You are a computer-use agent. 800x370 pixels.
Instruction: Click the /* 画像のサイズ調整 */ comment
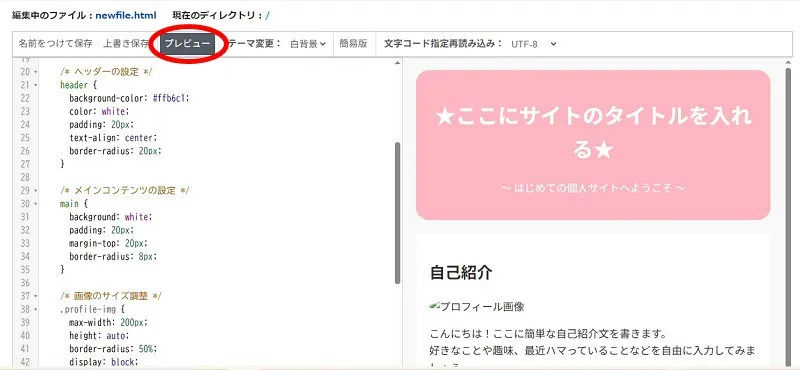[111, 296]
